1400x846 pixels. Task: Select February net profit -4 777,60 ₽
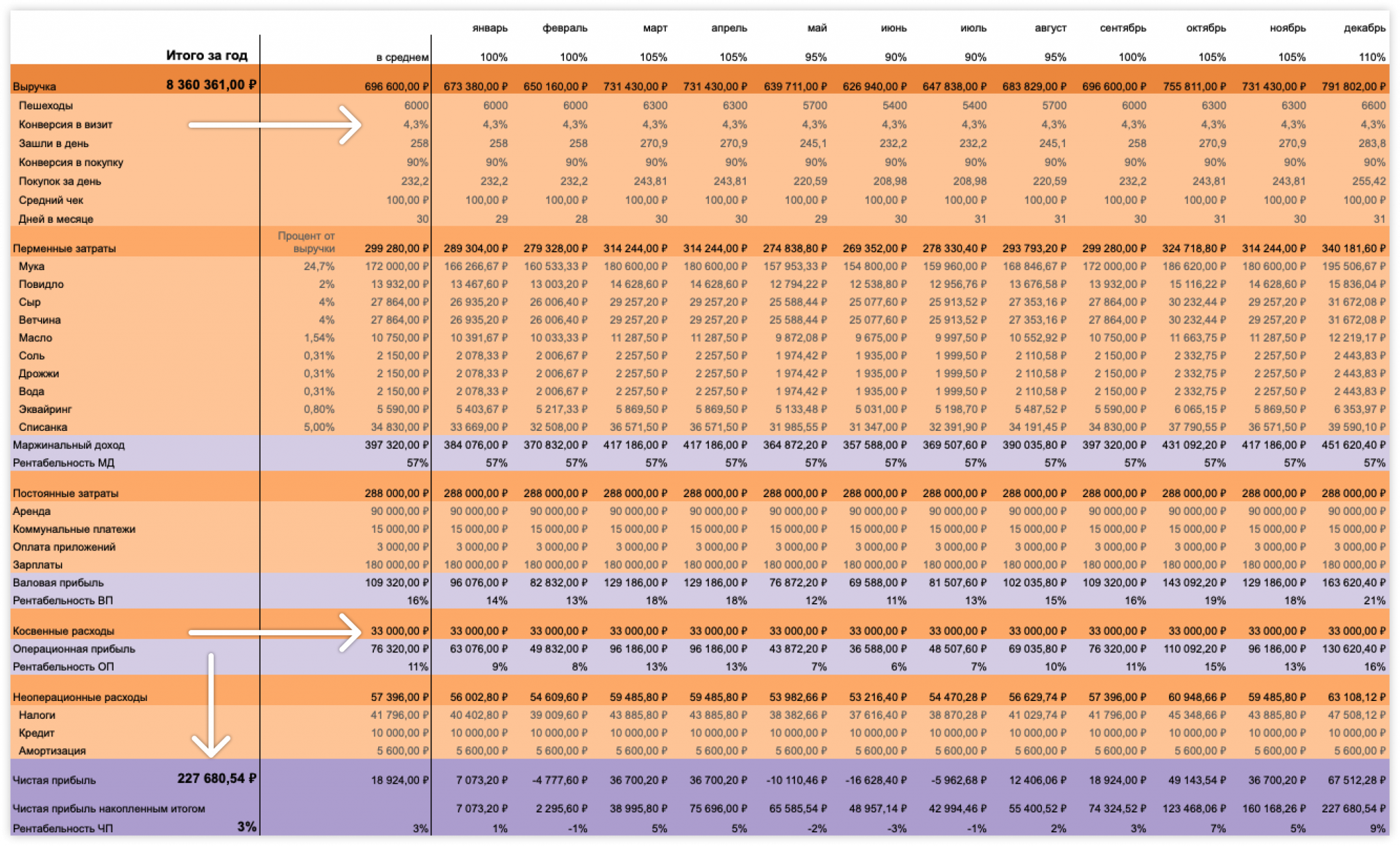(558, 780)
